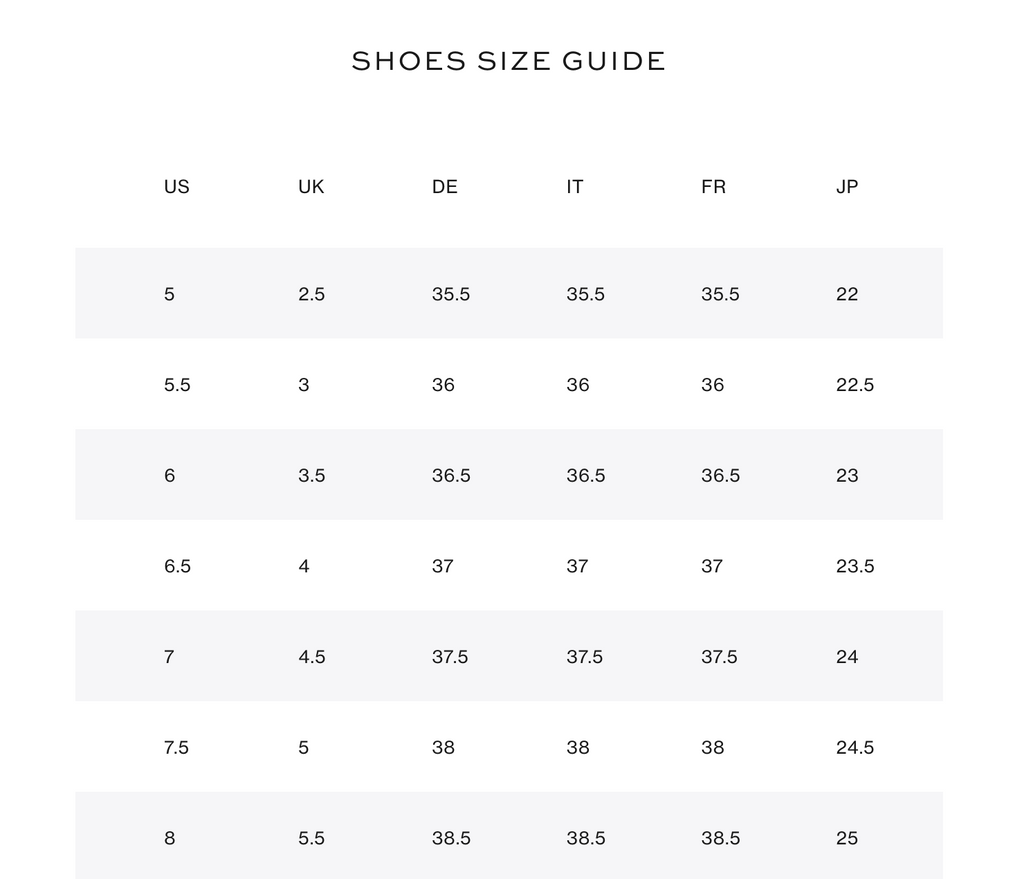Click US size 5.5 cell
The height and width of the screenshot is (879, 1024).
click(x=177, y=385)
